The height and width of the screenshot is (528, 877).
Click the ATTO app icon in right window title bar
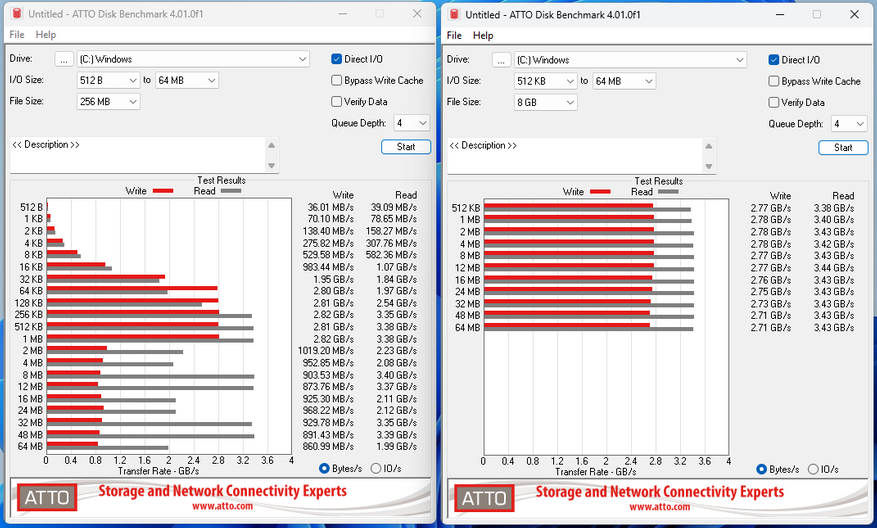click(x=454, y=15)
